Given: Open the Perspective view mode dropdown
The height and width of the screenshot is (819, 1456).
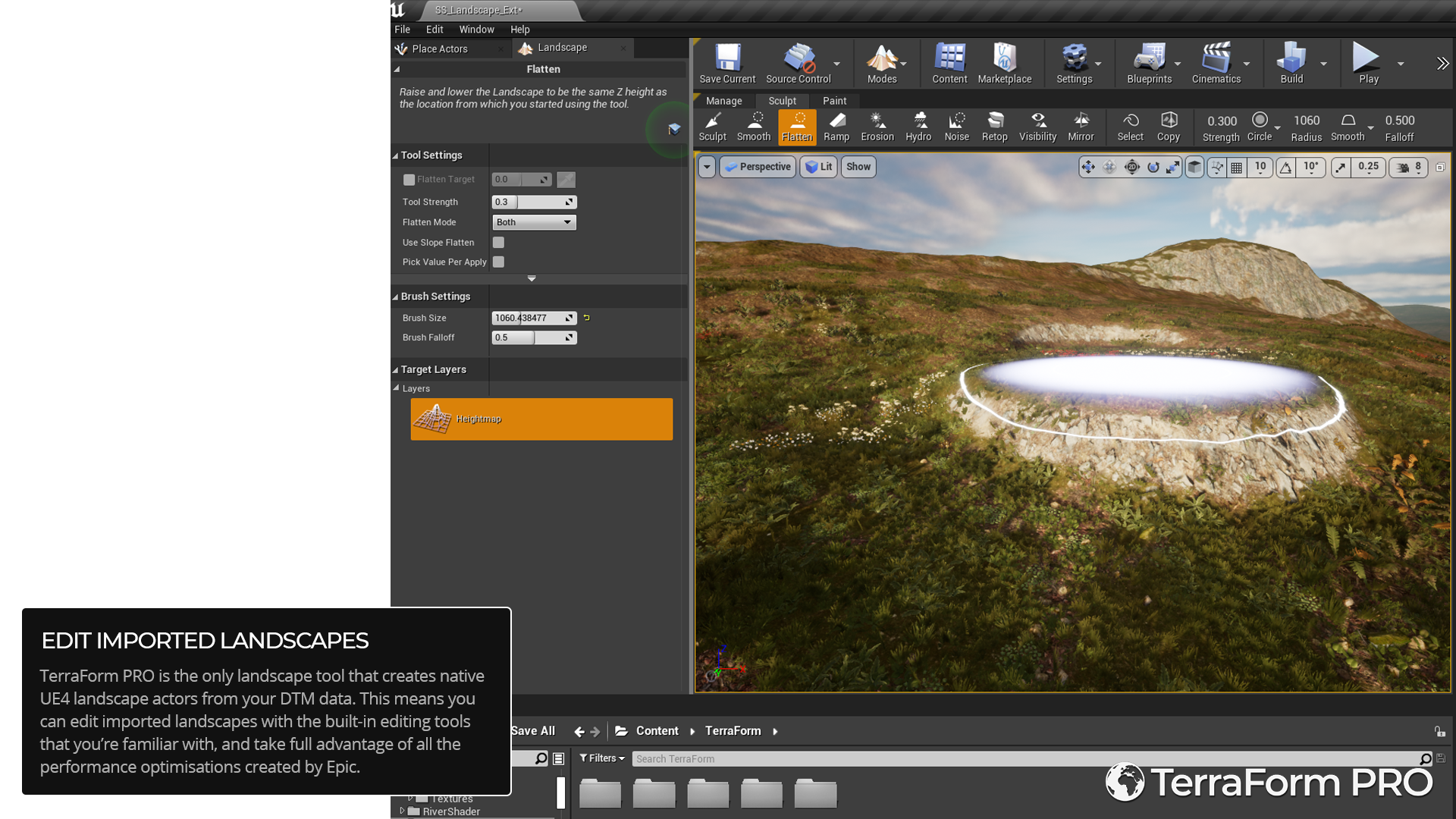Looking at the screenshot, I should point(758,167).
